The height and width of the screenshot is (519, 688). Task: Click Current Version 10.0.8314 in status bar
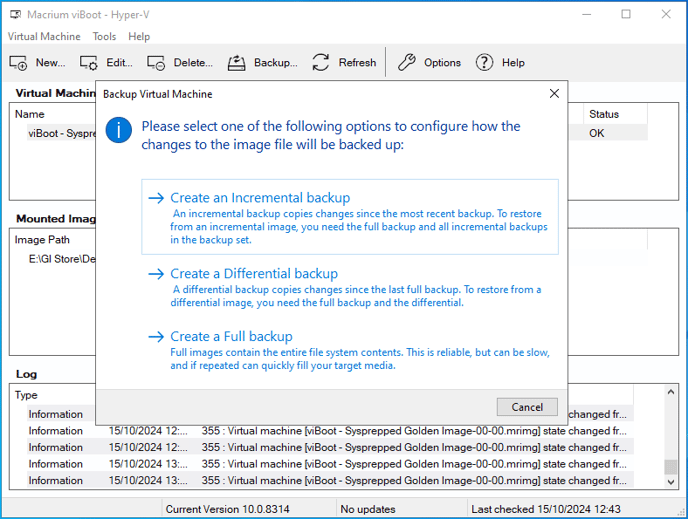point(227,509)
